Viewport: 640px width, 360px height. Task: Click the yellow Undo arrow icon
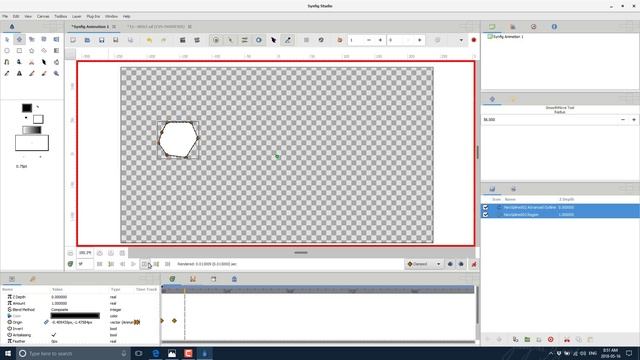149,40
